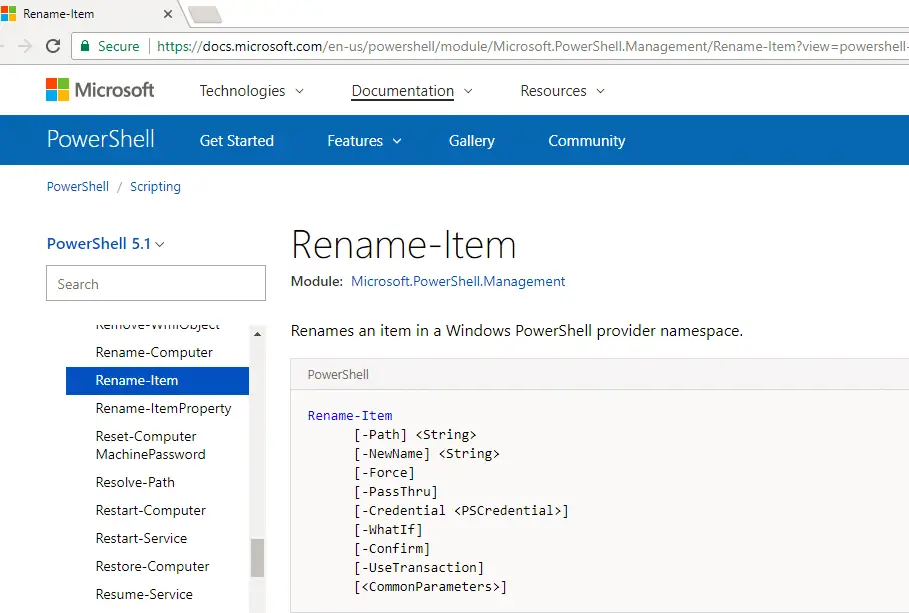Open Resume-Service in the sidebar
The width and height of the screenshot is (909, 613).
(x=144, y=594)
